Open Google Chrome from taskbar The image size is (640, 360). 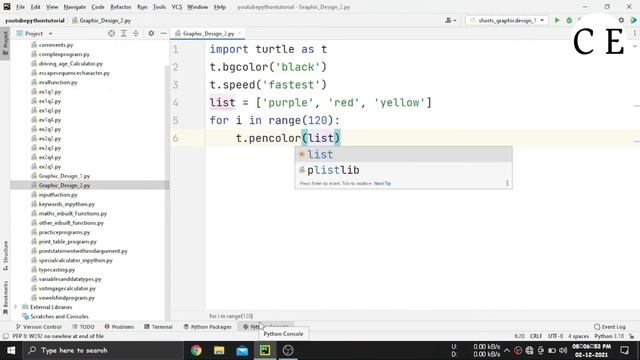point(196,350)
